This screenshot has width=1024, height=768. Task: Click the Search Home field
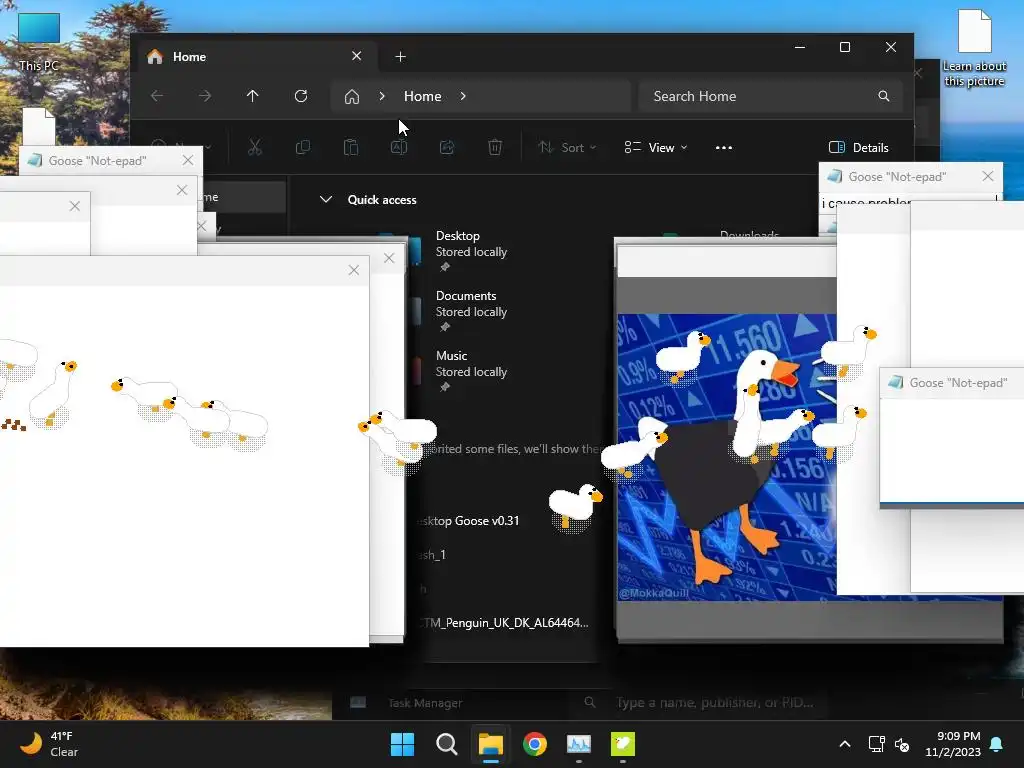pyautogui.click(x=771, y=96)
